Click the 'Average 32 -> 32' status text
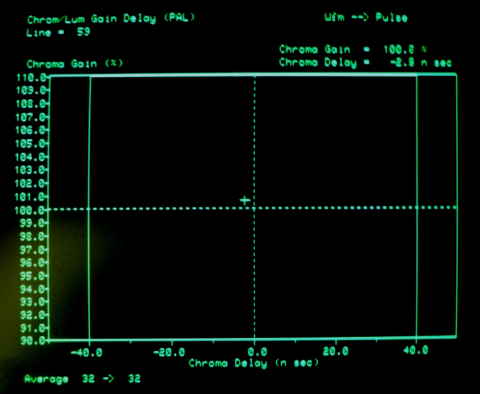The image size is (480, 394). tap(83, 379)
